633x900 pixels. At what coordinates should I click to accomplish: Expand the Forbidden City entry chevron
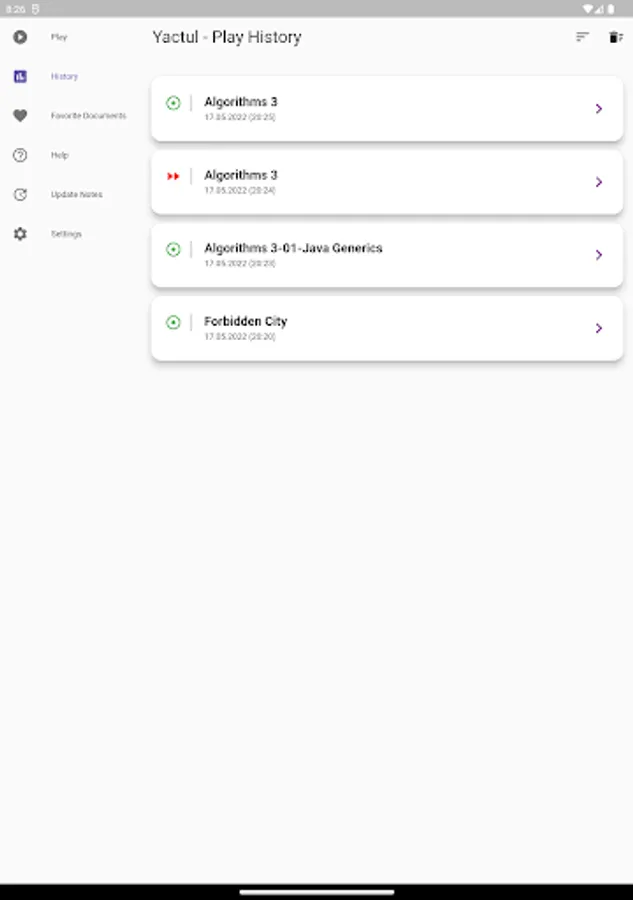tap(598, 328)
